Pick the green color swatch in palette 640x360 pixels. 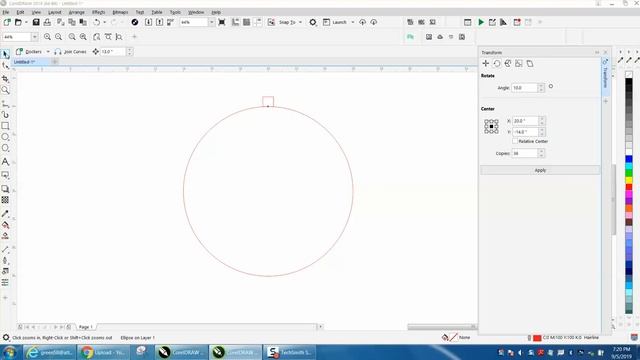point(629,173)
